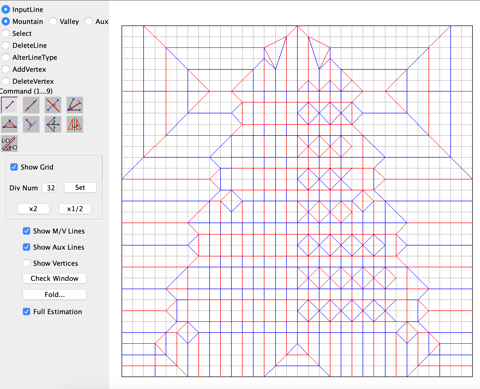
Task: Select the mirror copy tool
Action: pyautogui.click(x=75, y=124)
